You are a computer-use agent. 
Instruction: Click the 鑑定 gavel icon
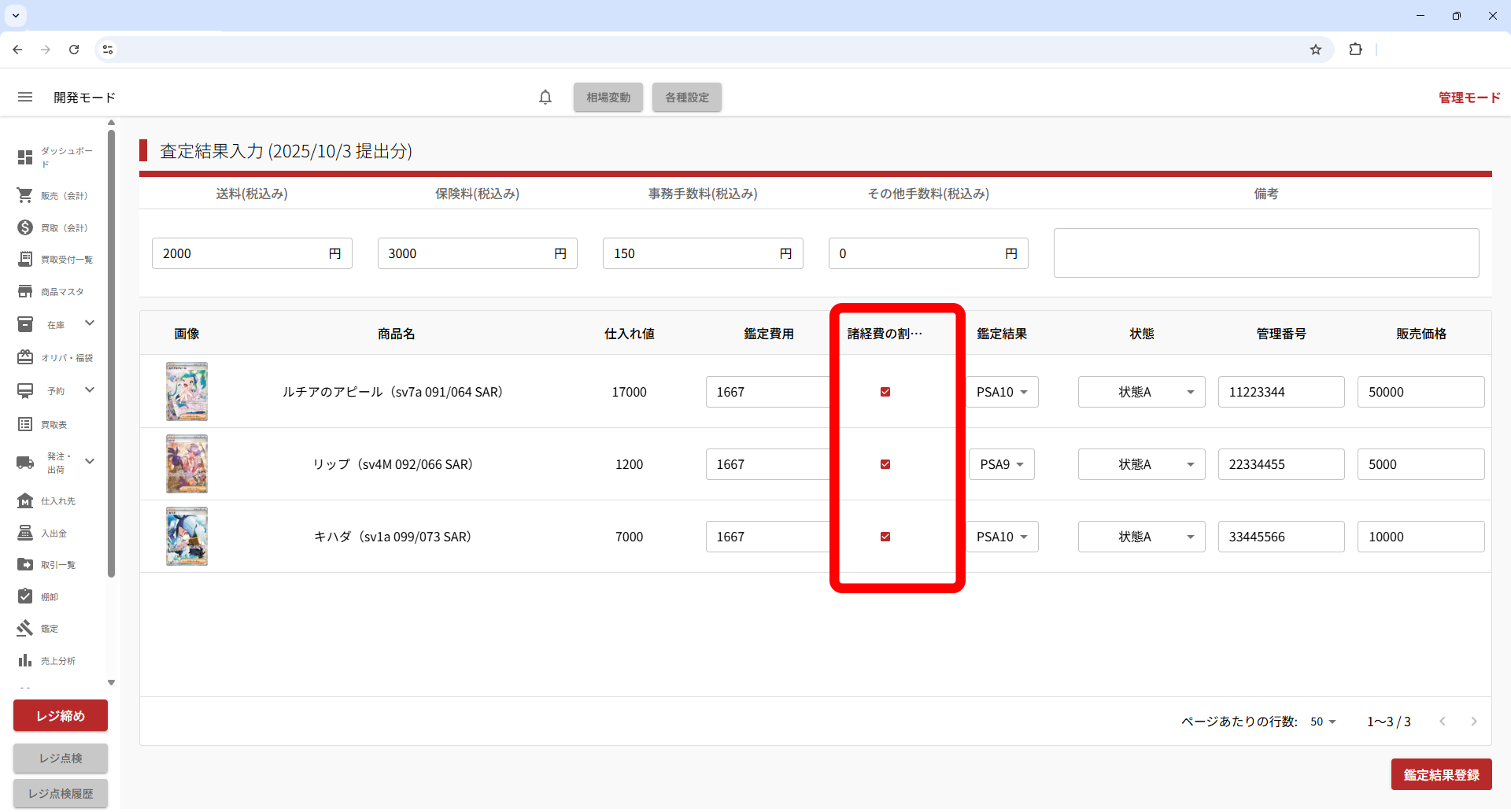tap(25, 628)
